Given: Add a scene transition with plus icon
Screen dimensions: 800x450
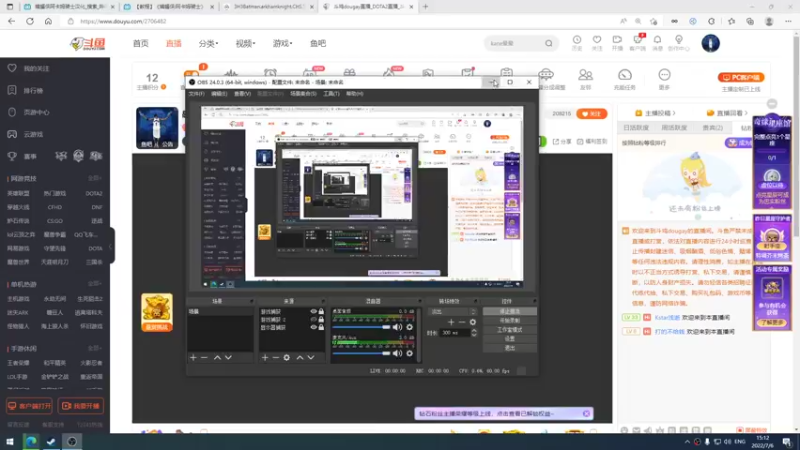Looking at the screenshot, I should 451,322.
